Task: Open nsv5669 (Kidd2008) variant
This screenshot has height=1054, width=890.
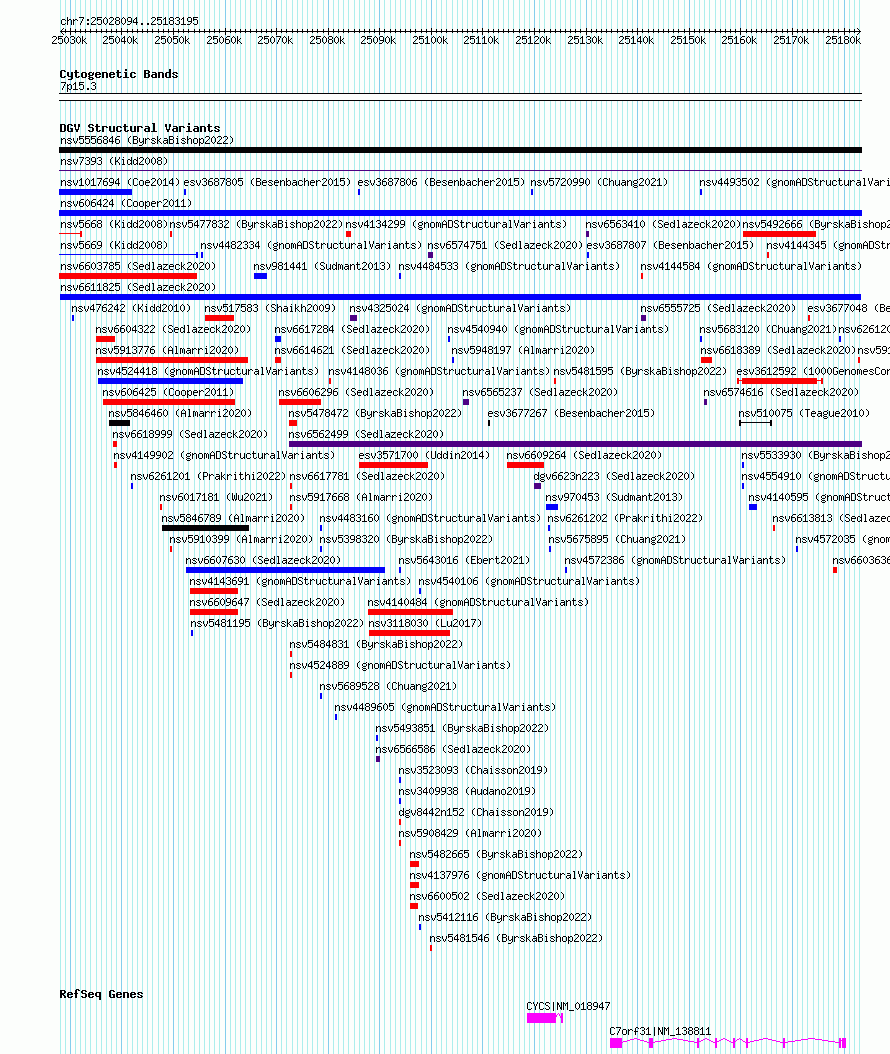Action: (x=114, y=245)
